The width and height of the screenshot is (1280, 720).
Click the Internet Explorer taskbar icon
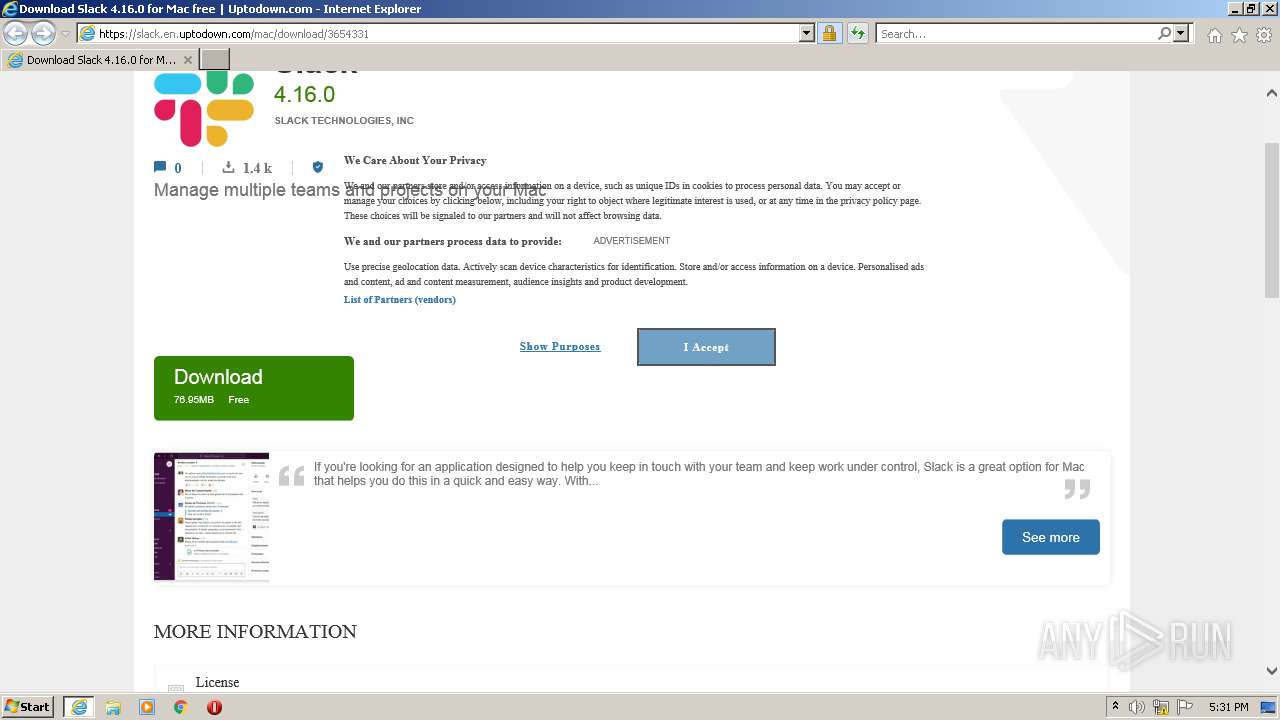point(78,707)
